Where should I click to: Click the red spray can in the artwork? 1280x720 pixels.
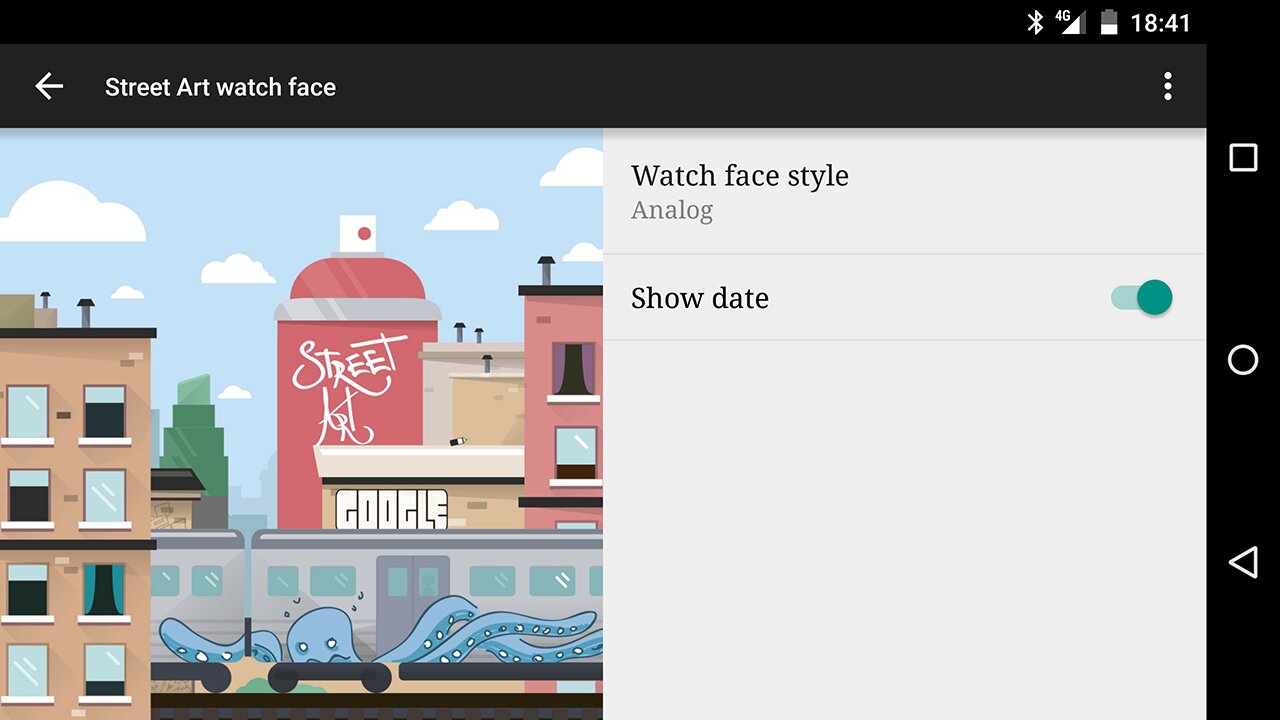(x=360, y=300)
